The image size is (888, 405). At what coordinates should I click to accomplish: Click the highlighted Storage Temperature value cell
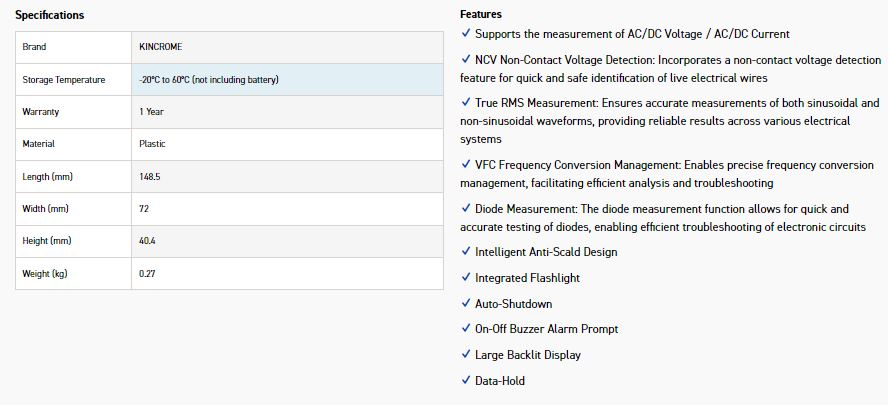click(x=286, y=80)
